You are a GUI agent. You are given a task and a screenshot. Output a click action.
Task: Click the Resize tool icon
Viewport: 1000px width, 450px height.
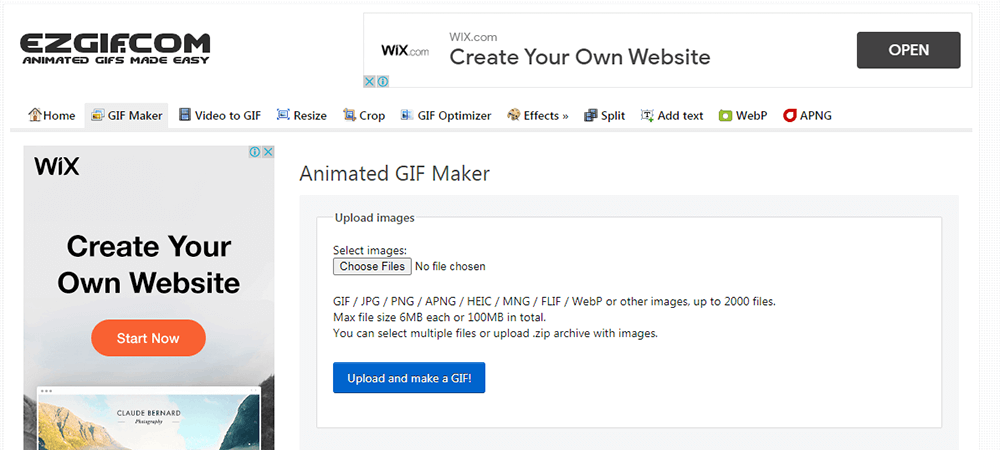click(x=283, y=115)
